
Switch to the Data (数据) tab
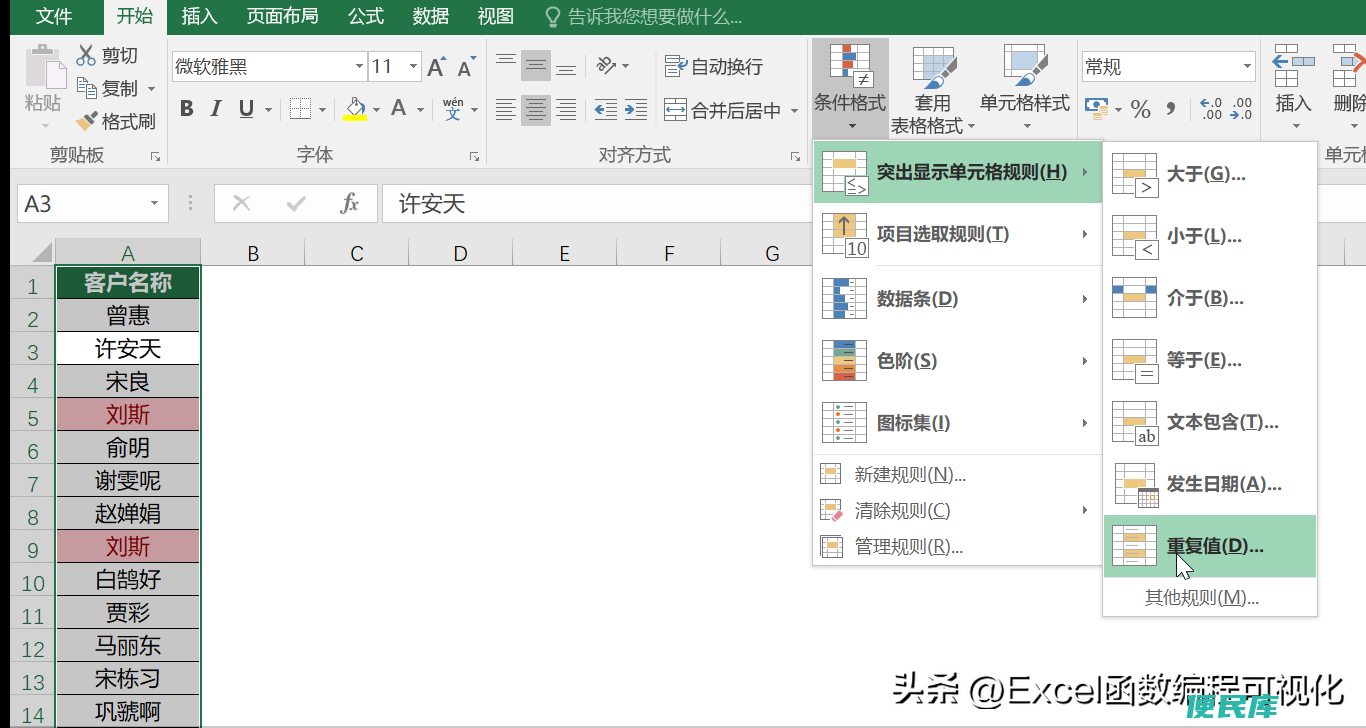click(x=431, y=15)
